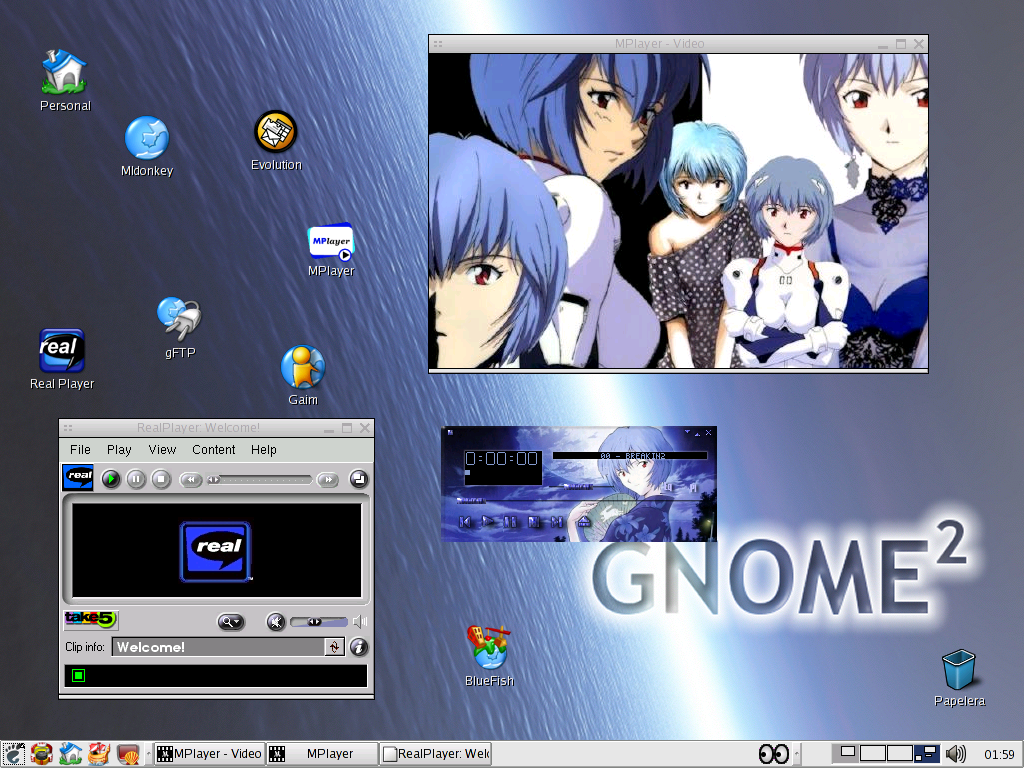The width and height of the screenshot is (1024, 768).
Task: Click the Clip info Welcome! field
Action: pos(219,647)
